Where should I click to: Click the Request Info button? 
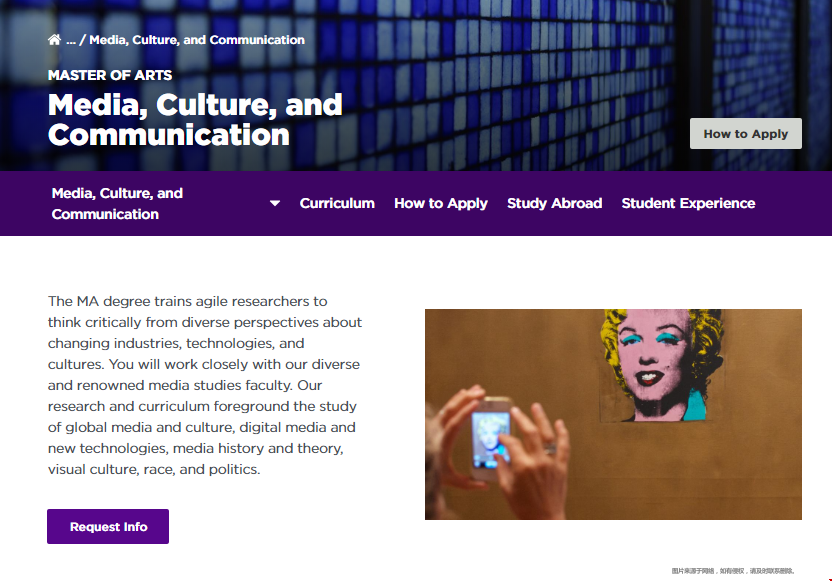point(108,526)
